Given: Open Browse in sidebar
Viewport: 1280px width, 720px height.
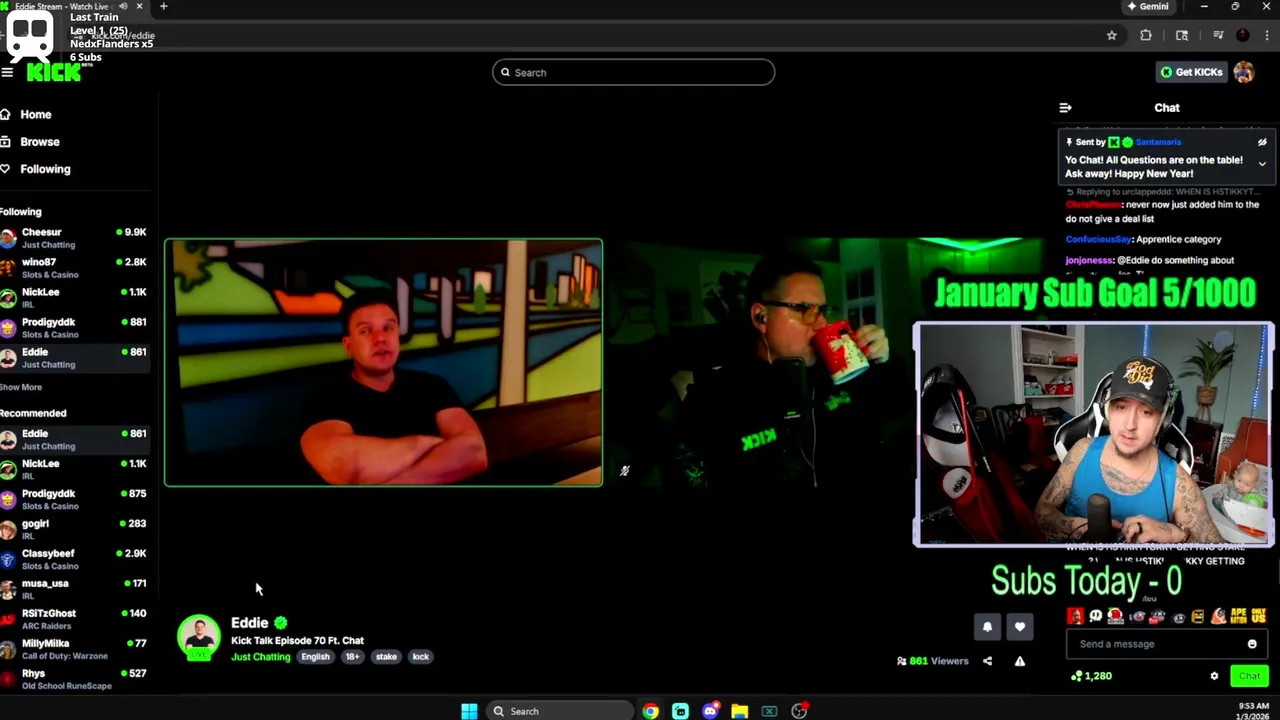Looking at the screenshot, I should pyautogui.click(x=39, y=142).
